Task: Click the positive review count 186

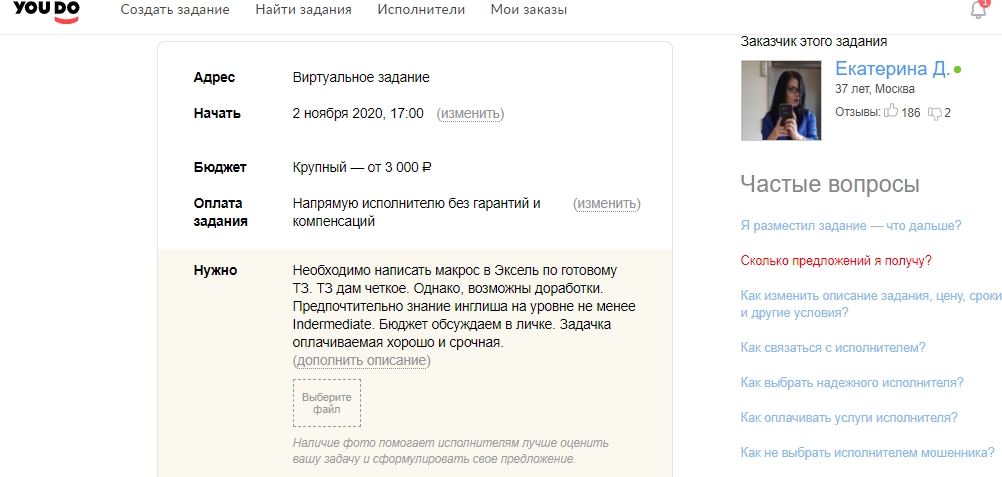Action: click(x=911, y=113)
